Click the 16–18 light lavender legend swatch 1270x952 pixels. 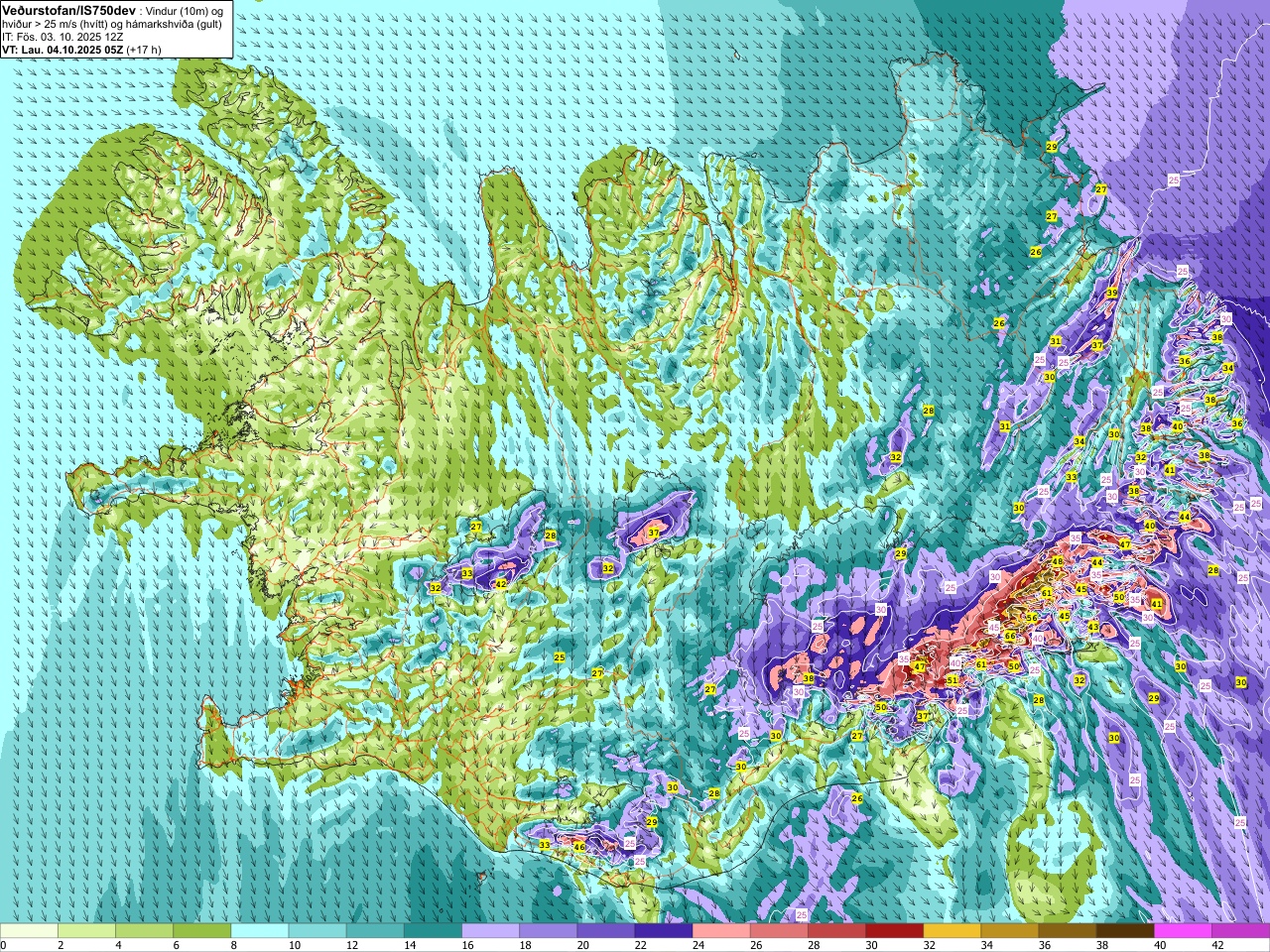pos(490,931)
